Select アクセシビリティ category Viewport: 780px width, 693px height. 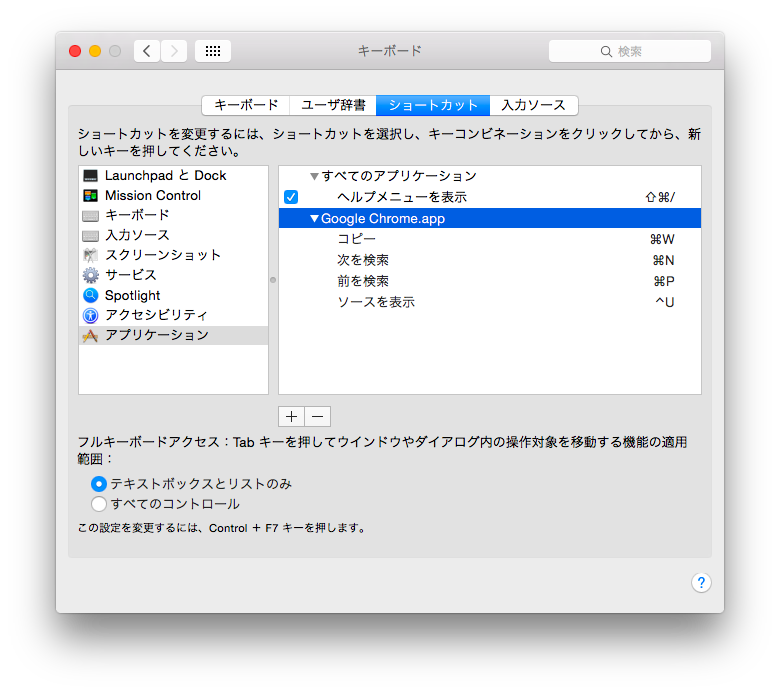(174, 315)
